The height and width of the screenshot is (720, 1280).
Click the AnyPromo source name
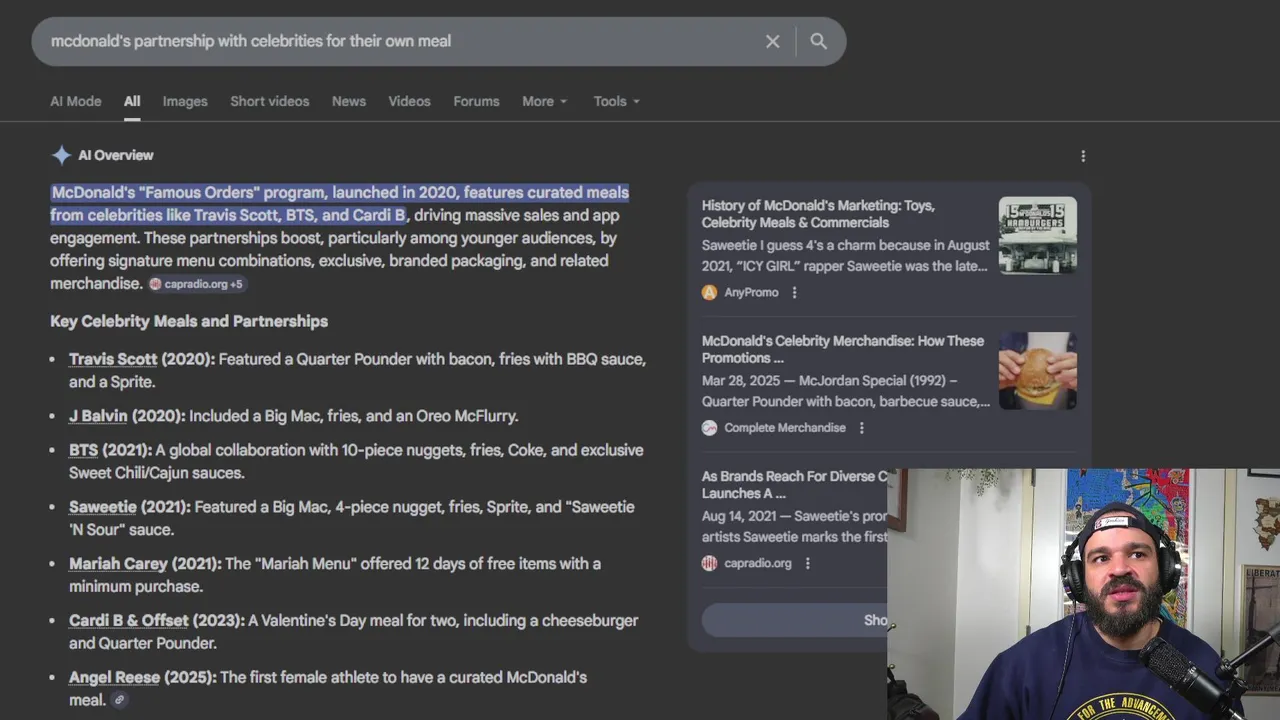pyautogui.click(x=751, y=292)
